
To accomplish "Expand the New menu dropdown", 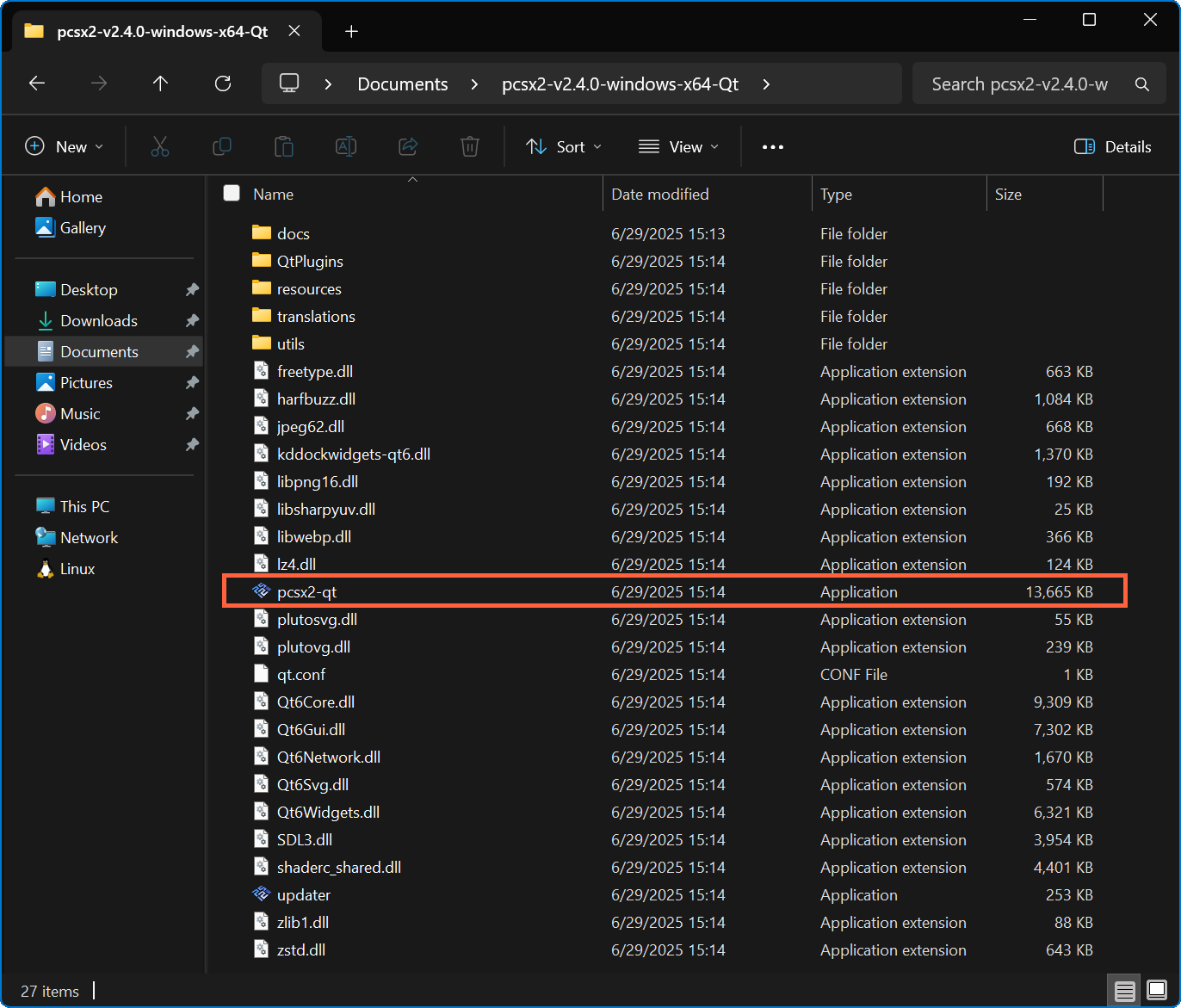I will point(65,146).
